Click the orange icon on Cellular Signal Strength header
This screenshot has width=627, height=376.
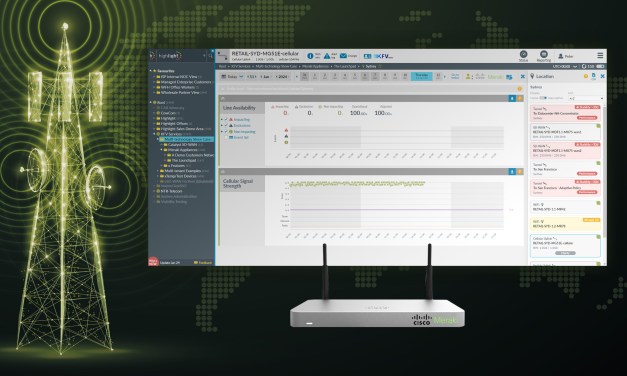tap(520, 172)
